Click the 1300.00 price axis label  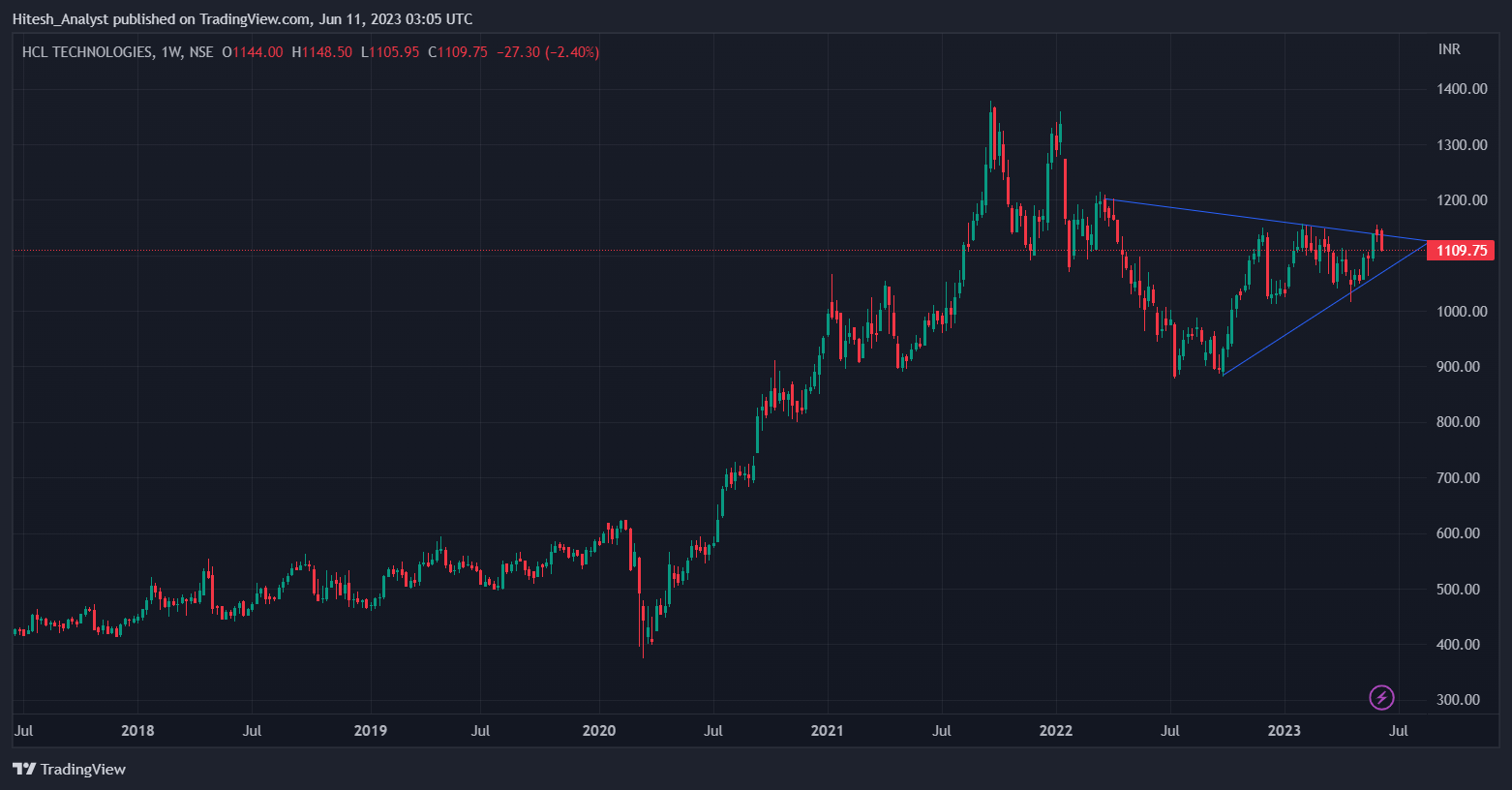click(1462, 145)
